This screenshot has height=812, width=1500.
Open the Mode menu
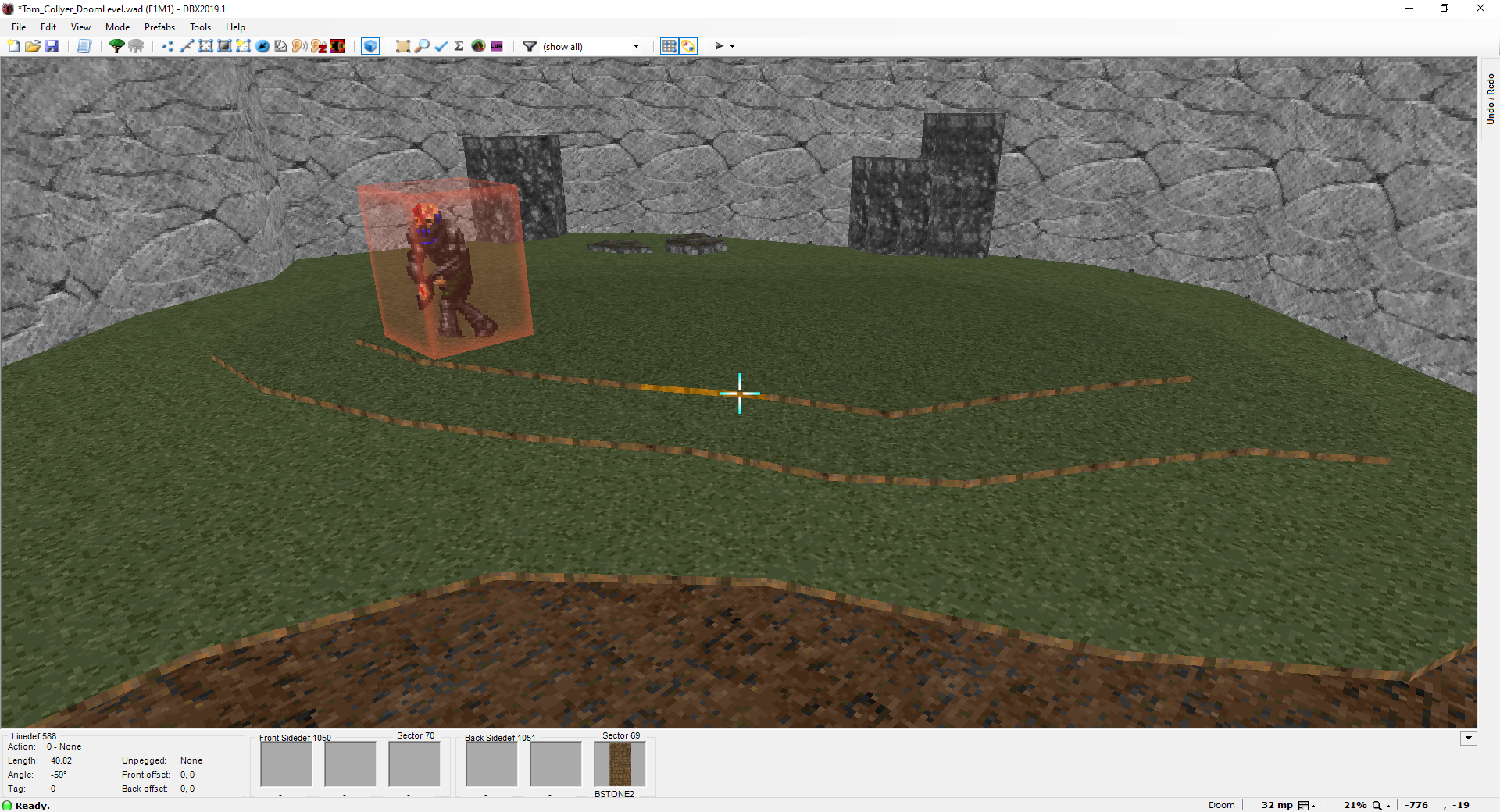(x=118, y=27)
